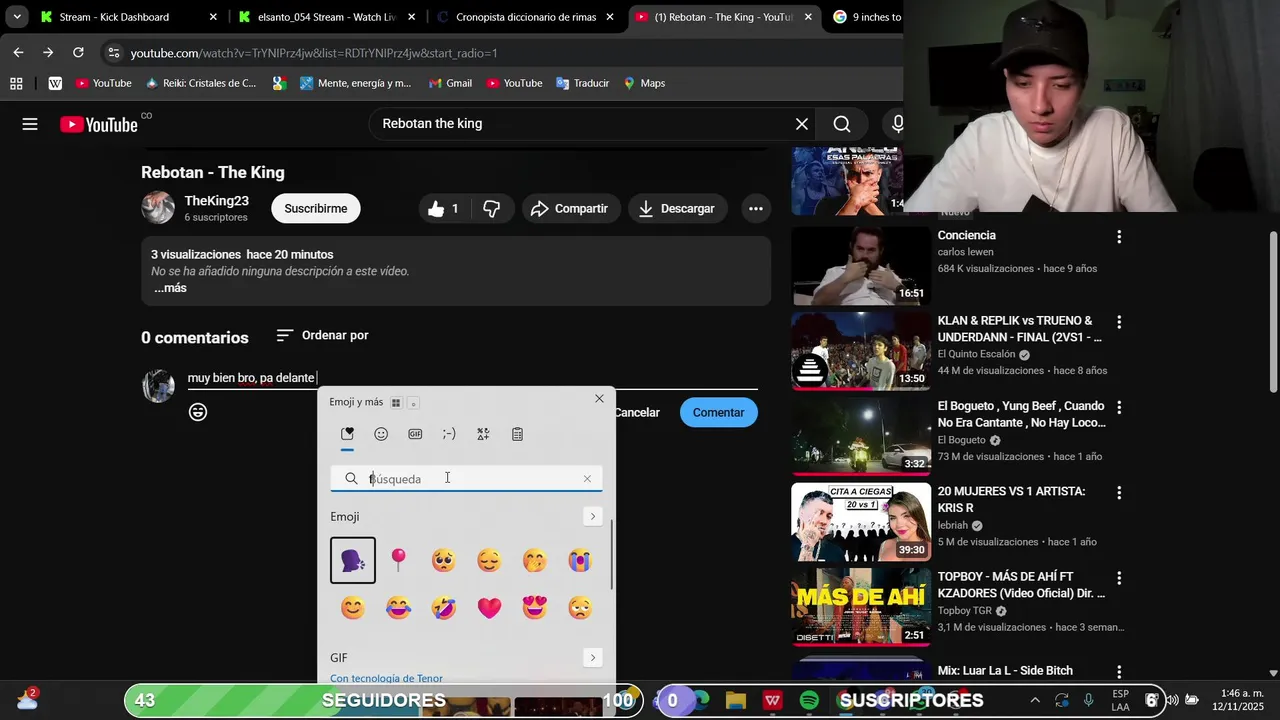Clear the emoji Búsqueda field
The height and width of the screenshot is (720, 1280).
coord(587,479)
